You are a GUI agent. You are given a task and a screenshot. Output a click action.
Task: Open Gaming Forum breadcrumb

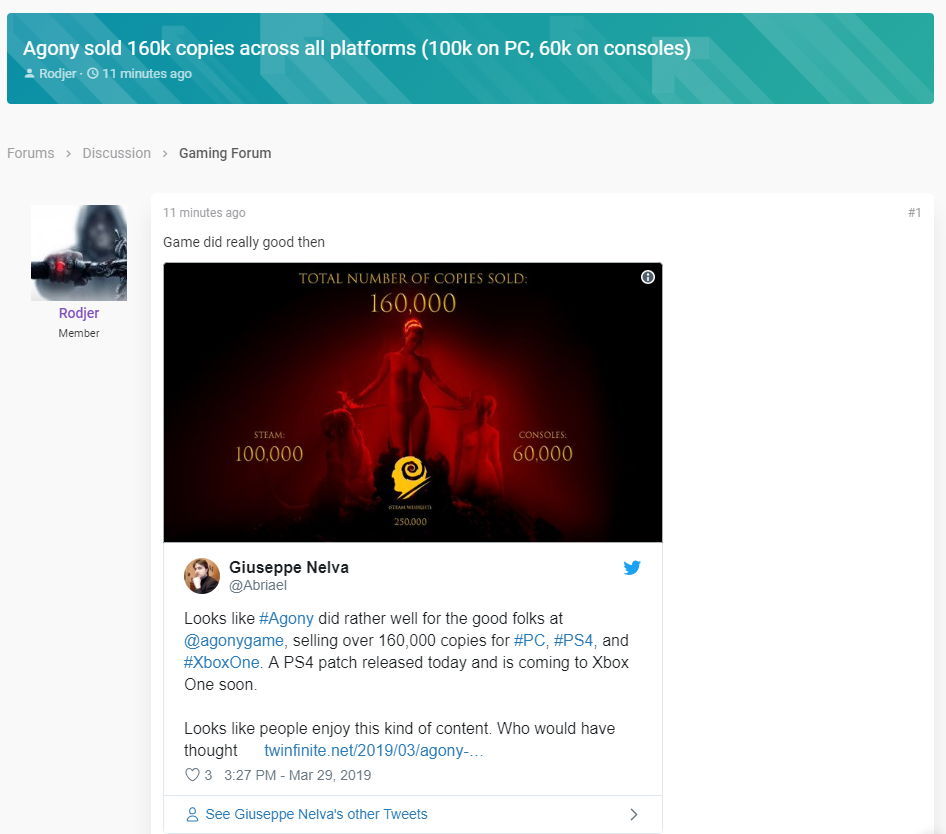pyautogui.click(x=225, y=153)
